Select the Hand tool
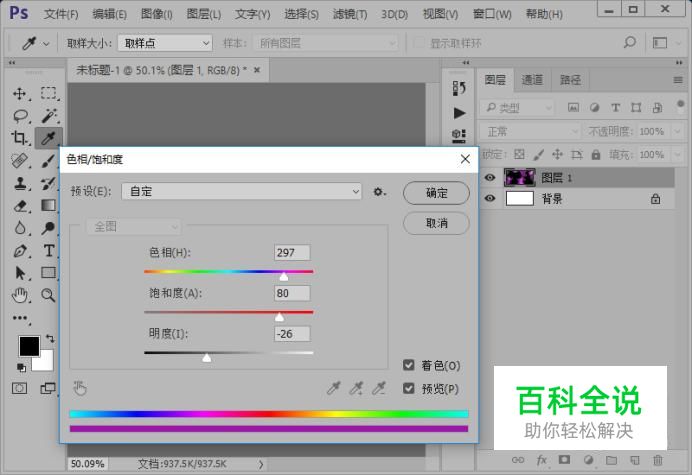The image size is (692, 475). pyautogui.click(x=20, y=295)
